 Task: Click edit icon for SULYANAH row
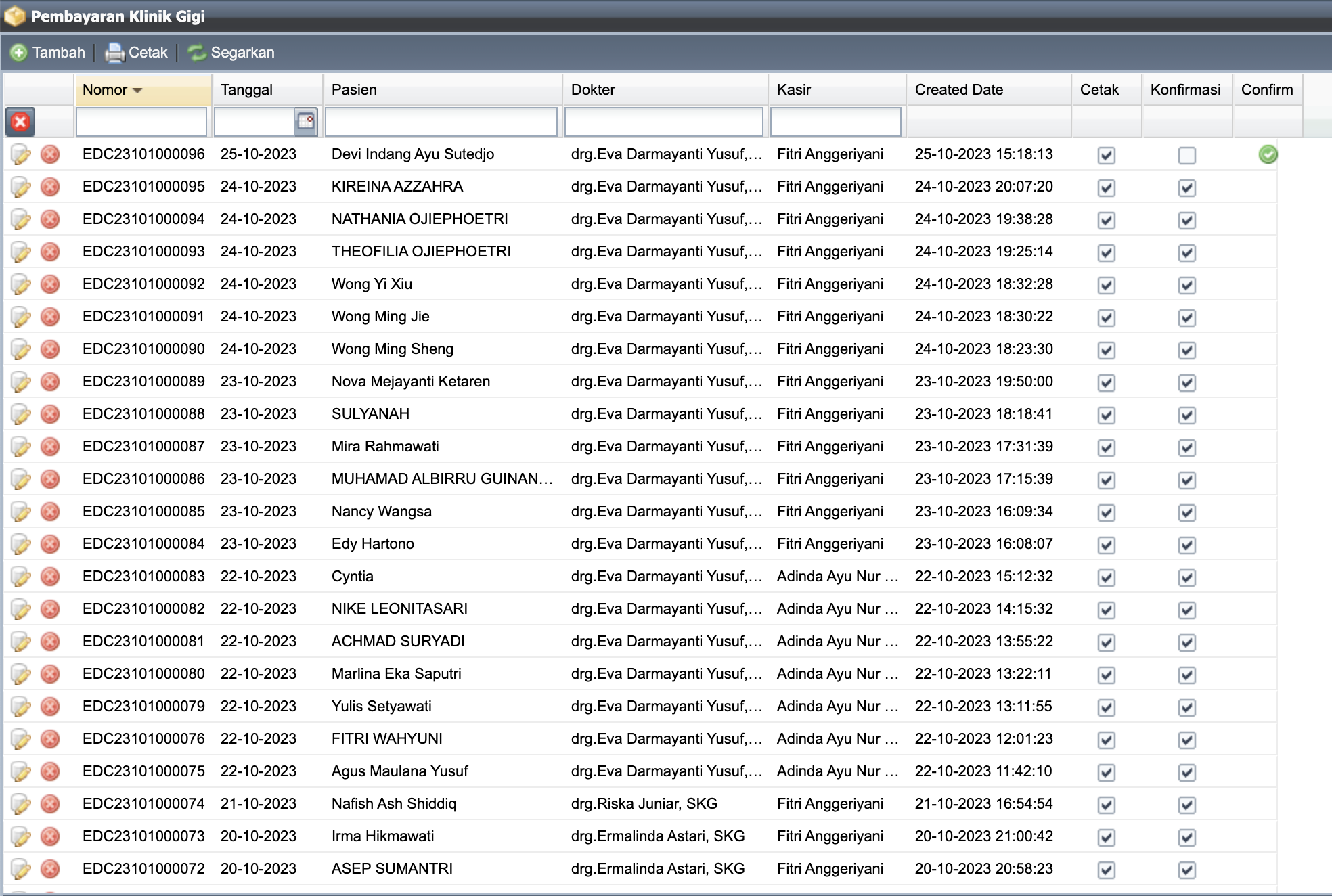coord(21,415)
